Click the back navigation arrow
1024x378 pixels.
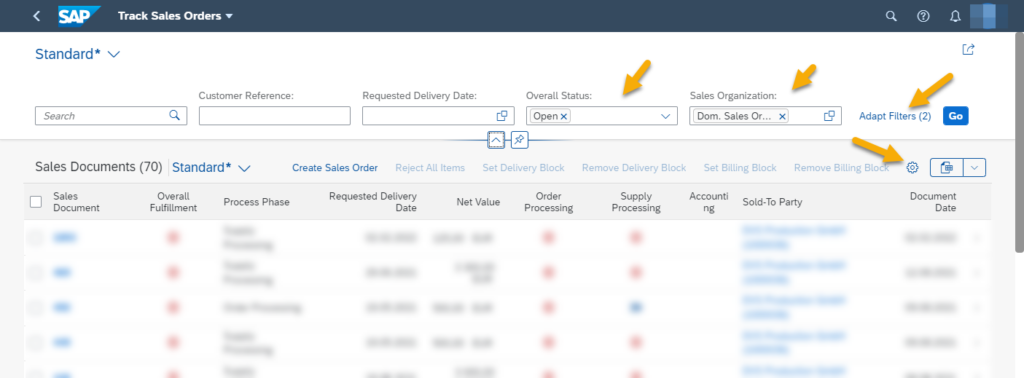click(37, 16)
